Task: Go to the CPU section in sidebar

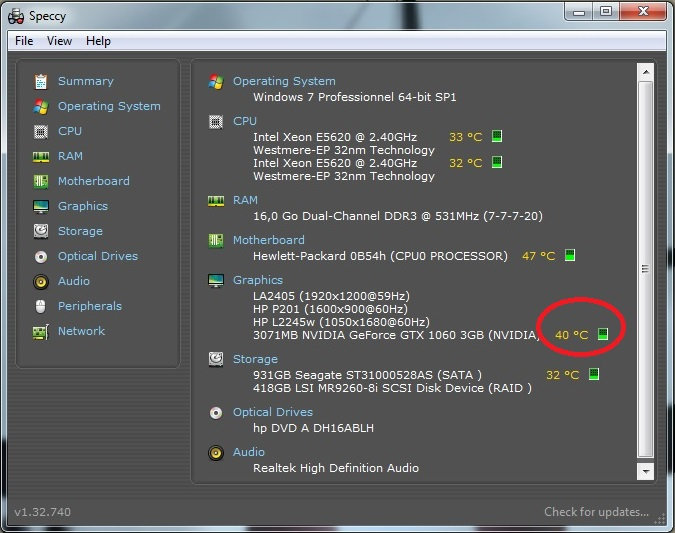Action: [x=70, y=131]
